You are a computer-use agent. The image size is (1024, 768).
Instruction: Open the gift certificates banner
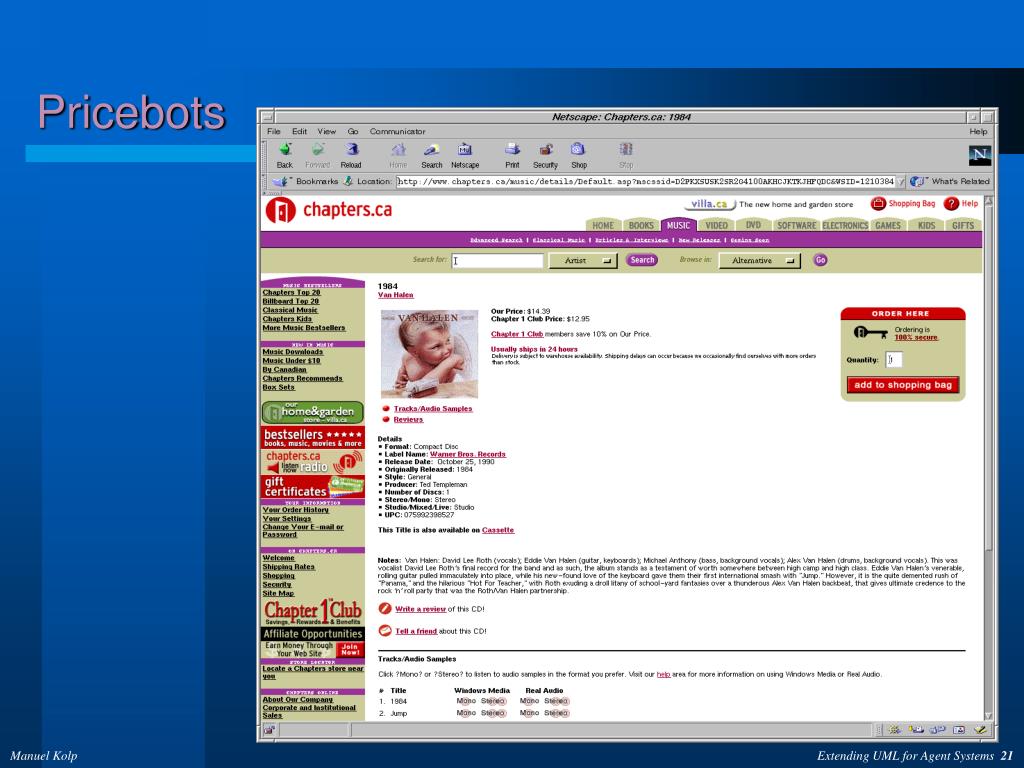click(x=313, y=487)
